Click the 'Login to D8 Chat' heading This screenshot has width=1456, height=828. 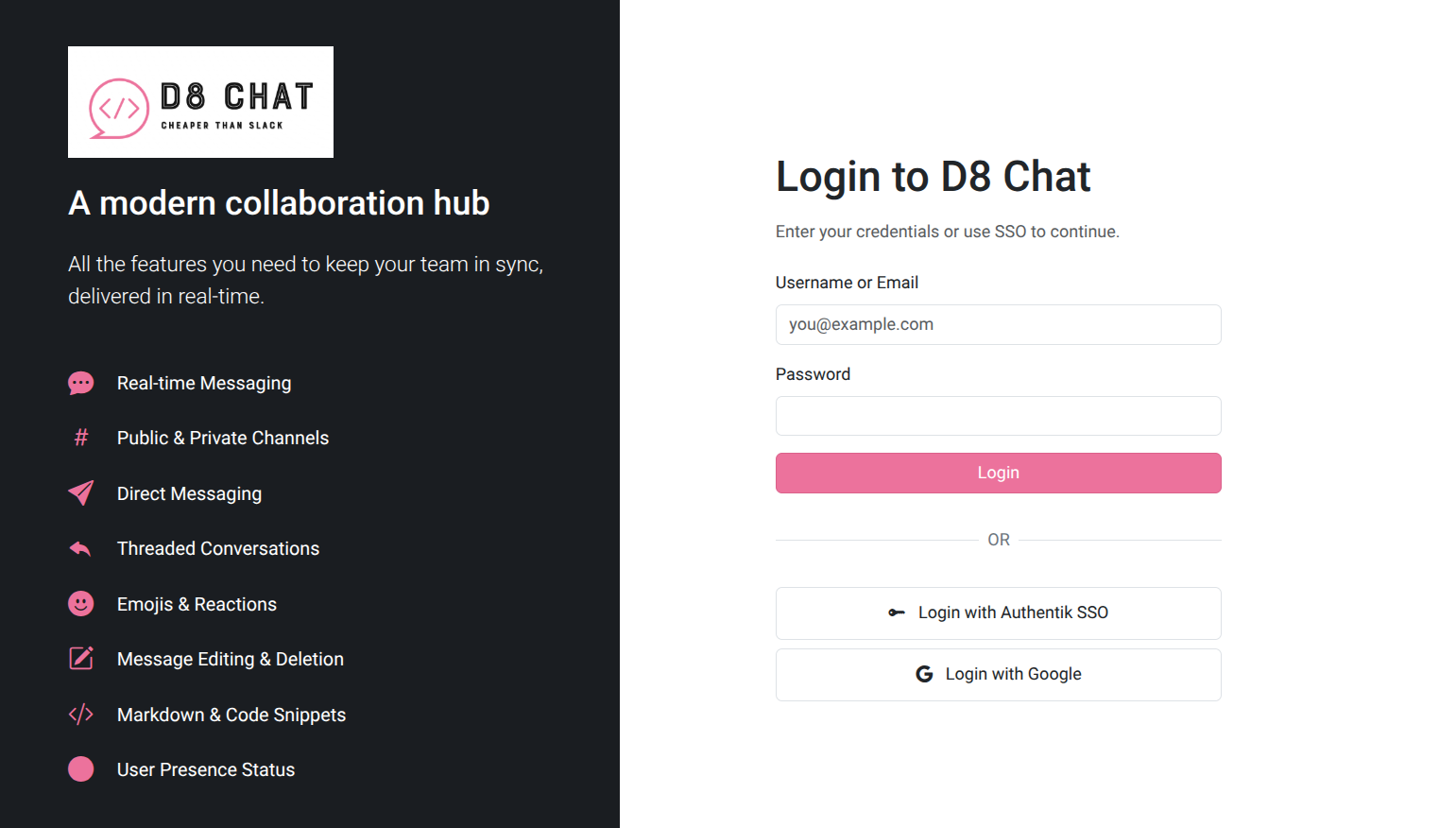[x=933, y=176]
